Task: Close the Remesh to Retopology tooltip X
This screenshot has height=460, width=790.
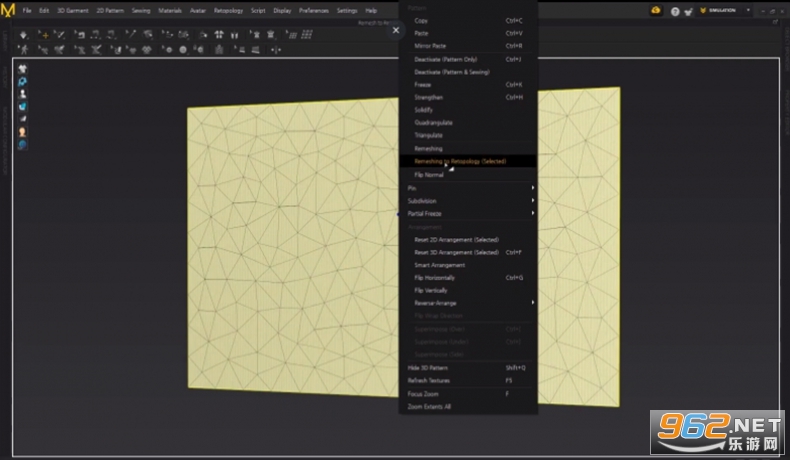Action: 396,30
